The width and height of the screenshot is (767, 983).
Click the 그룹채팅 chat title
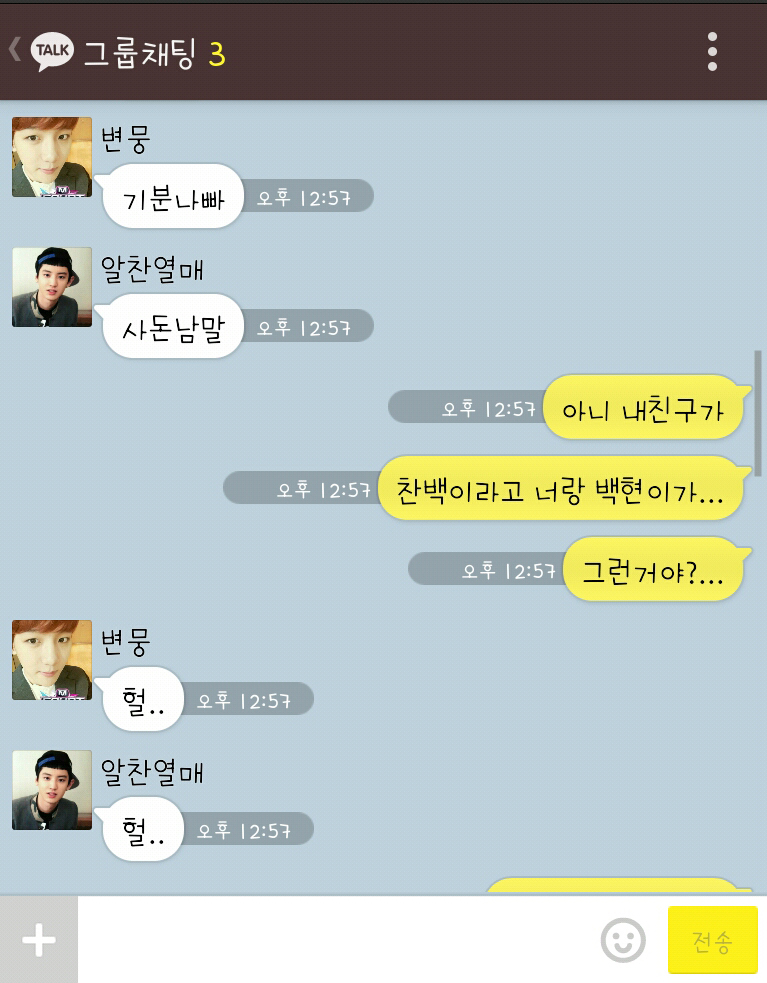(140, 53)
